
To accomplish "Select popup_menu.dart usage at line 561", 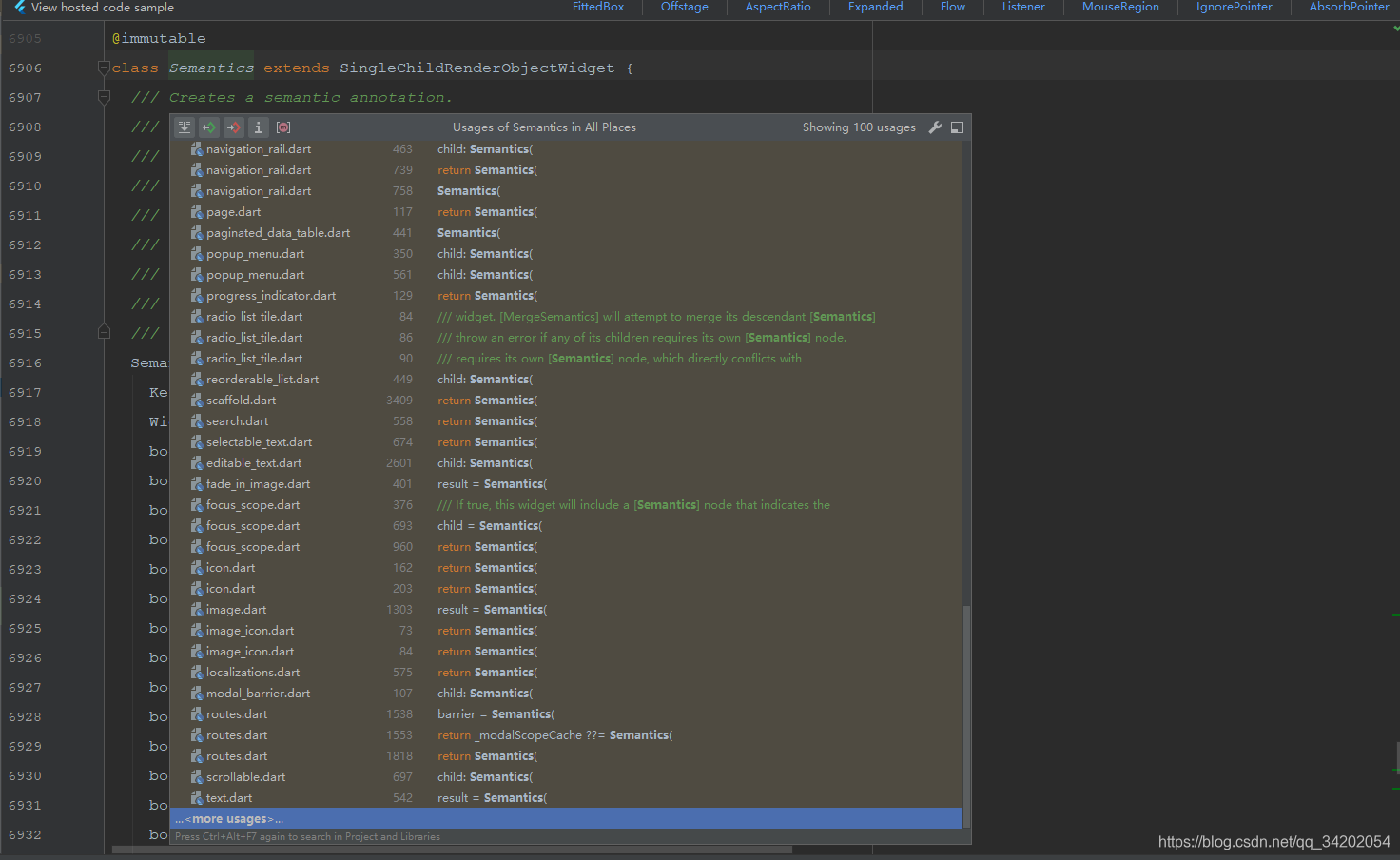I will pos(566,275).
